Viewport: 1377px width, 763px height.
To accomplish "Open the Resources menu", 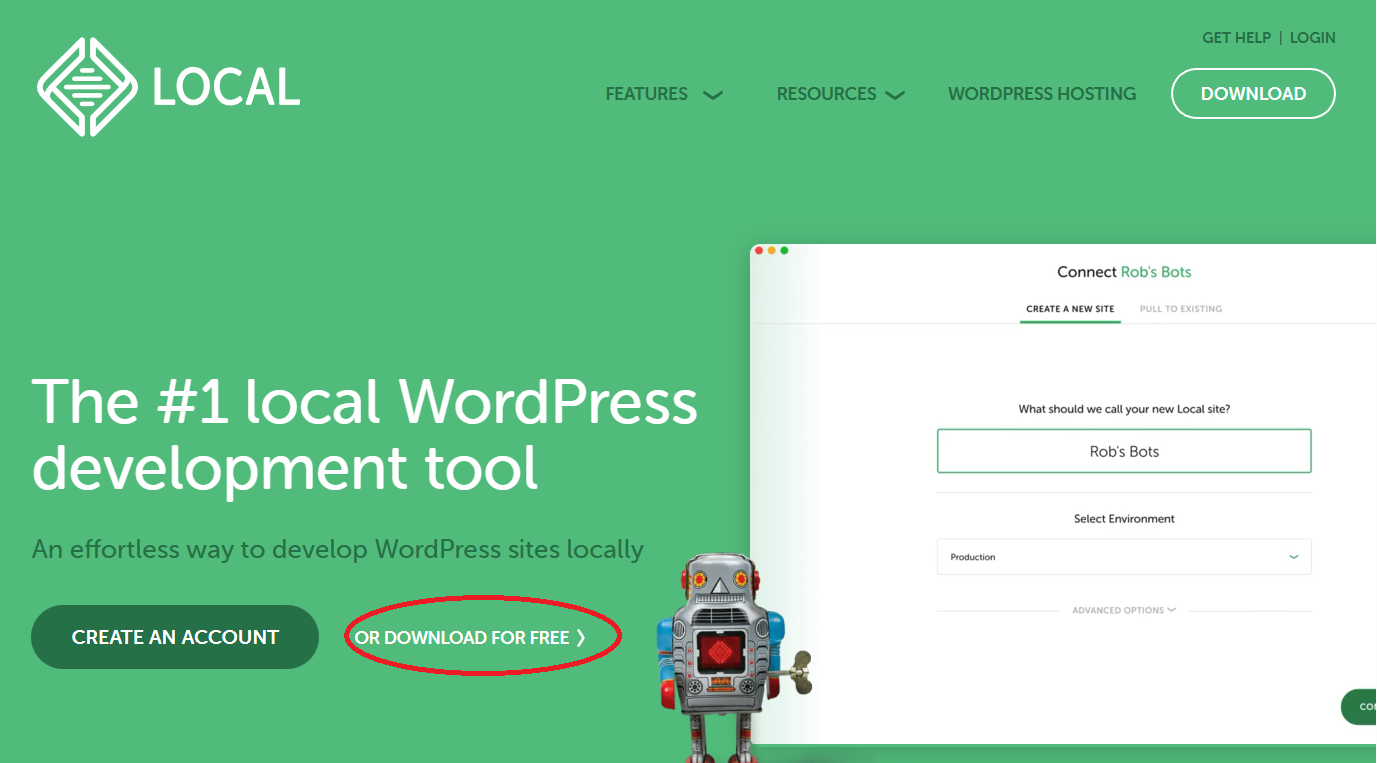I will tap(826, 94).
